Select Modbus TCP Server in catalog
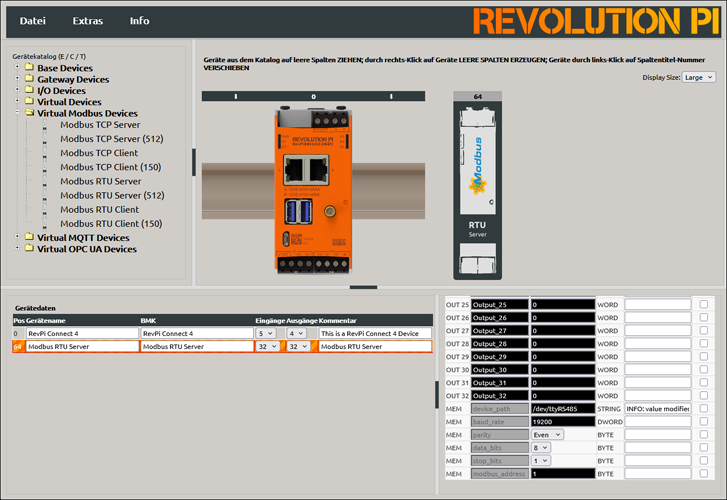The image size is (727, 500). point(100,125)
